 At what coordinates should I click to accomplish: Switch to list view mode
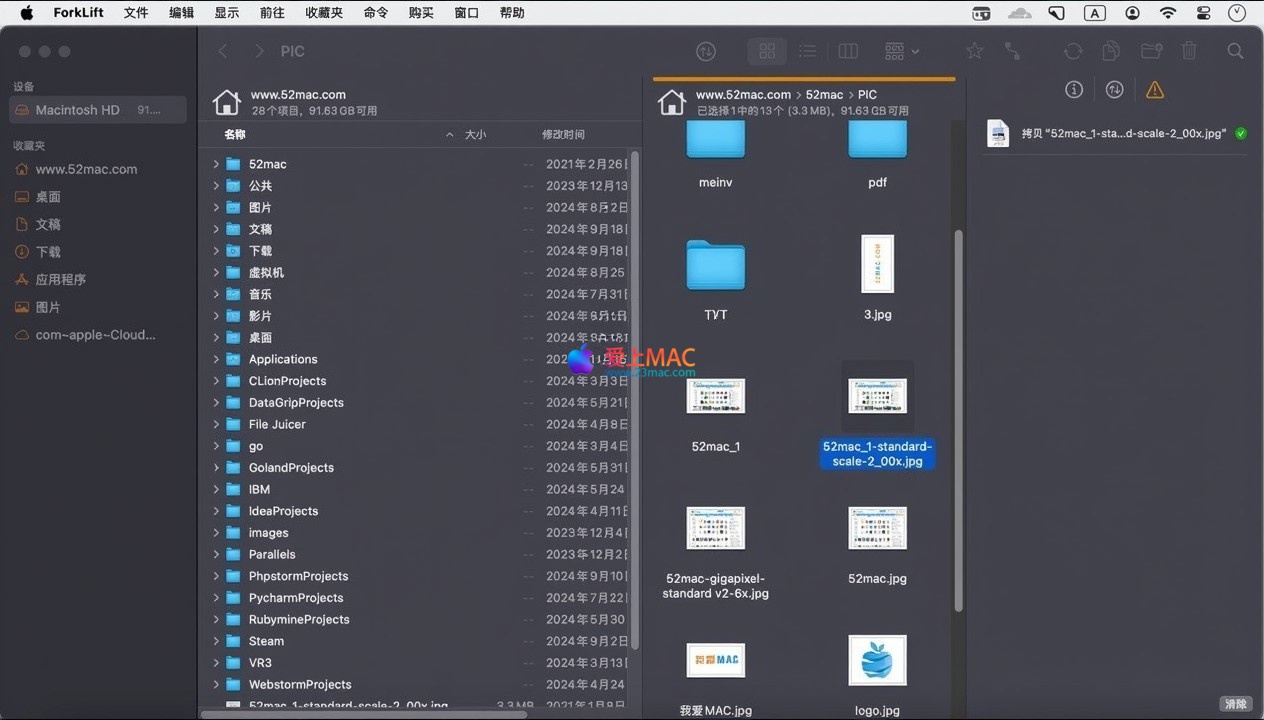(807, 51)
